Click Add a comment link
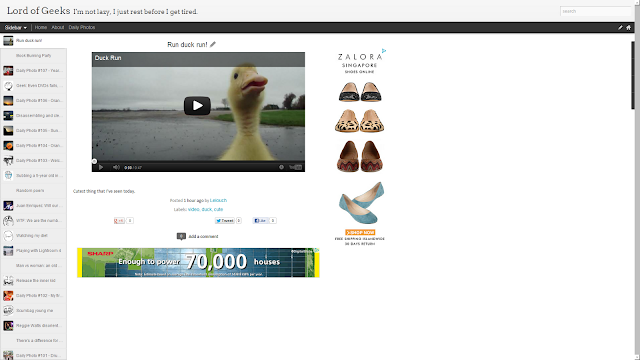Screen dimensions: 640x360 click(x=203, y=236)
